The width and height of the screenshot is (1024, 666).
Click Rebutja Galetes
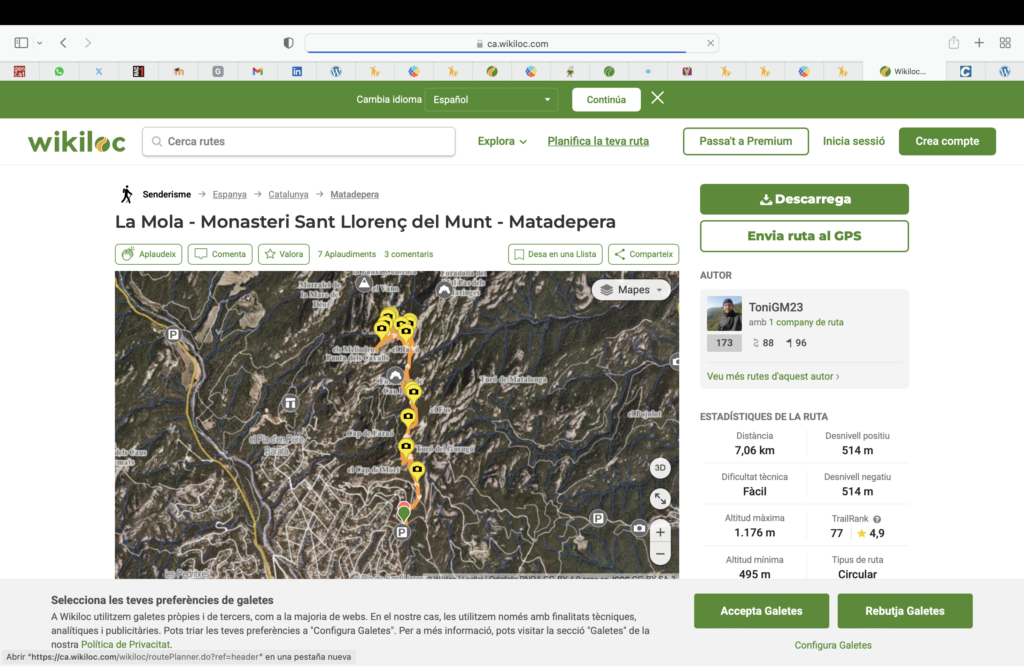point(904,611)
